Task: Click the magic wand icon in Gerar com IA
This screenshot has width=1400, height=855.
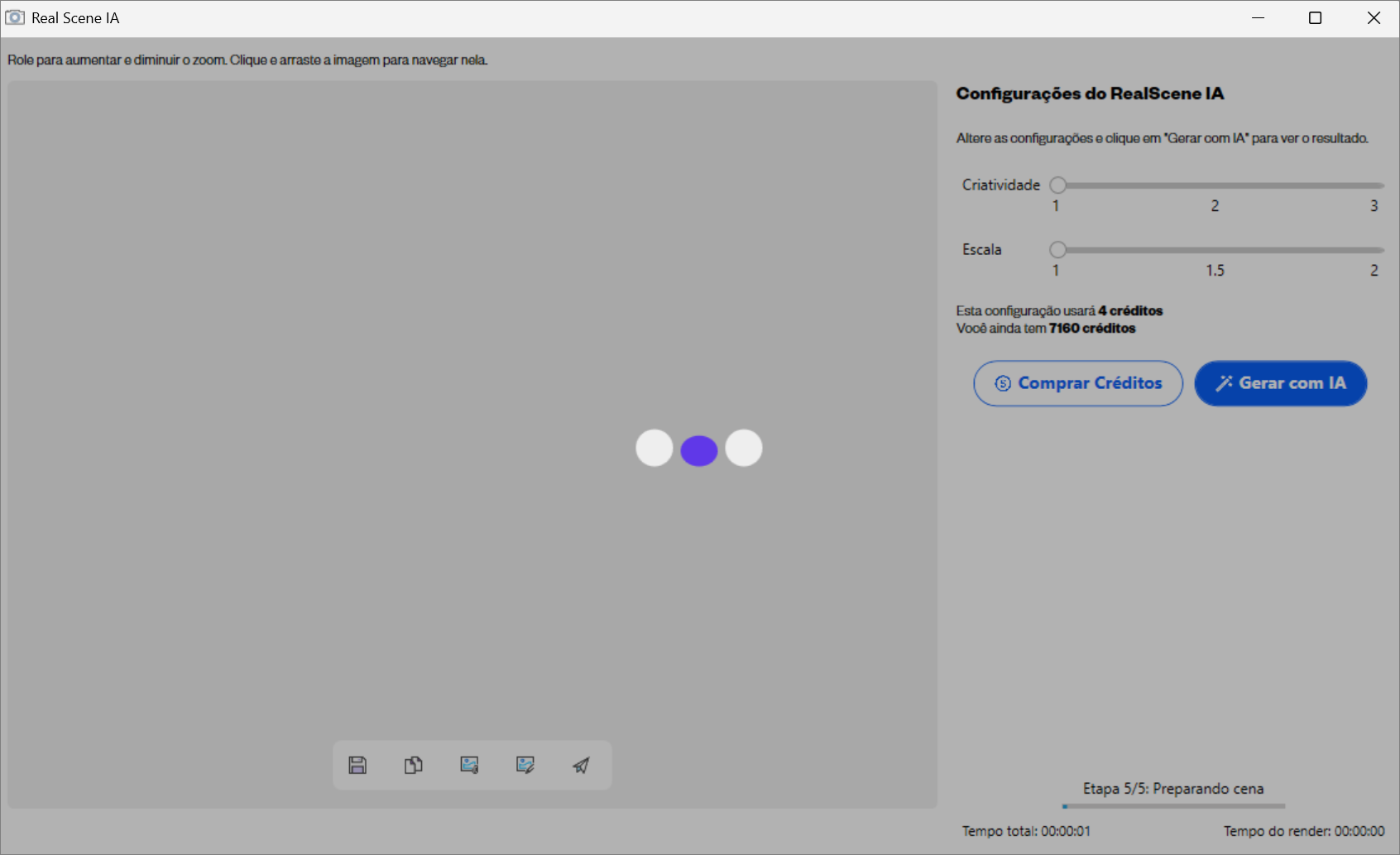Action: tap(1224, 383)
